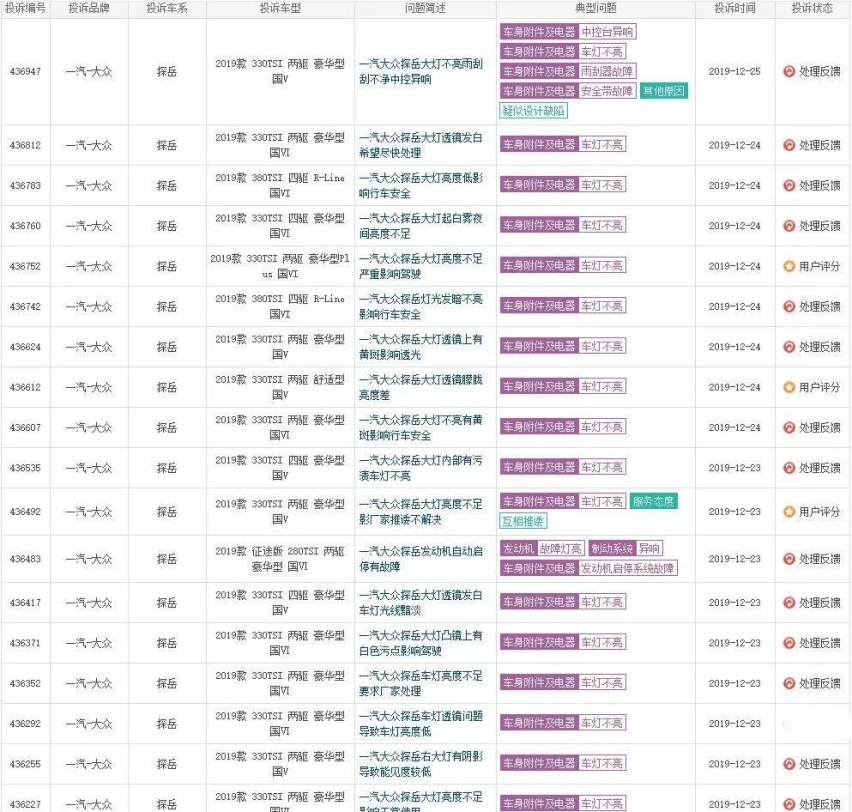Select the 投诉状态 column header
The image size is (852, 812).
tap(812, 8)
